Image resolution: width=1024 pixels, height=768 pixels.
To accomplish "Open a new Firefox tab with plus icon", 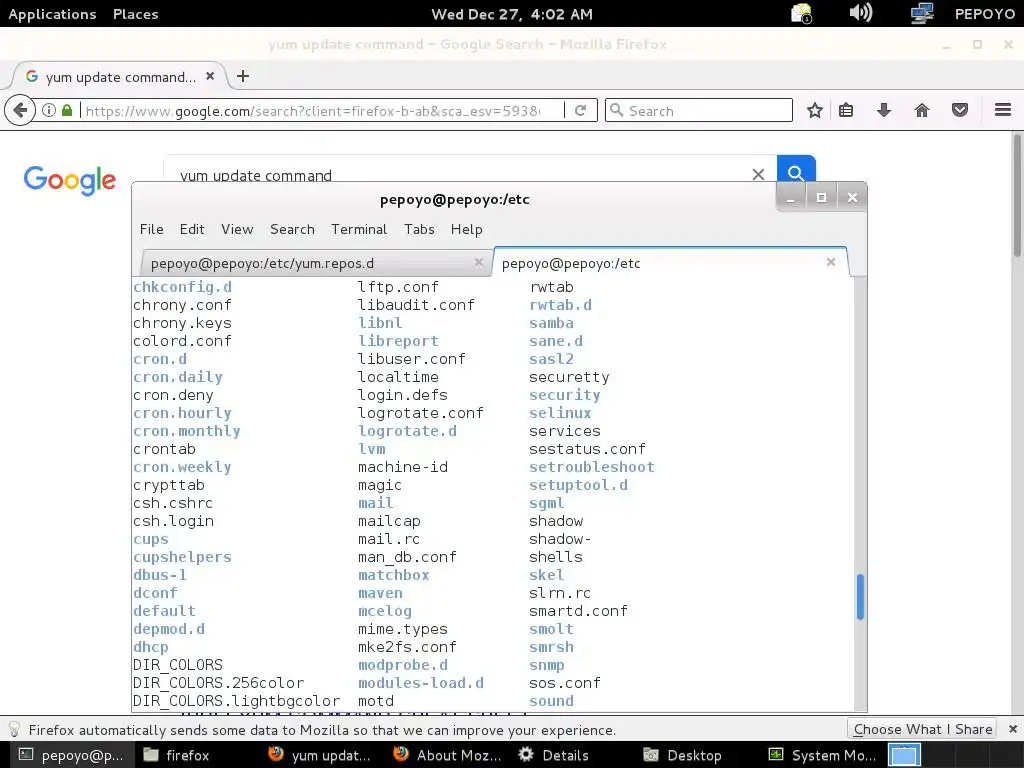I will pos(243,76).
